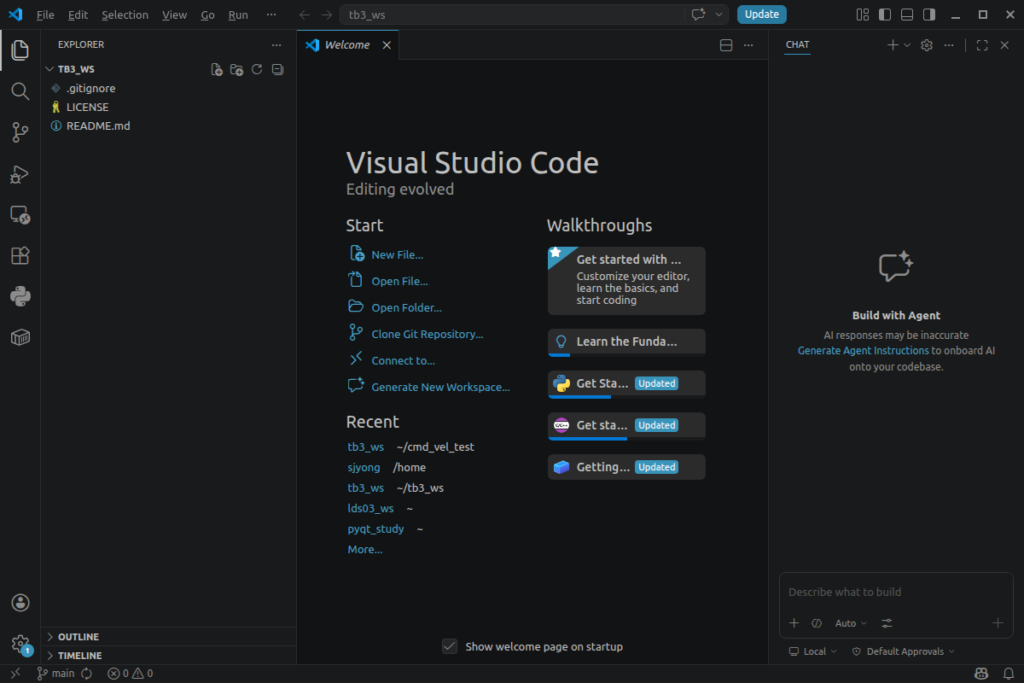Synchronize changes in status bar
Screen dimensions: 1024x683
coord(87,673)
